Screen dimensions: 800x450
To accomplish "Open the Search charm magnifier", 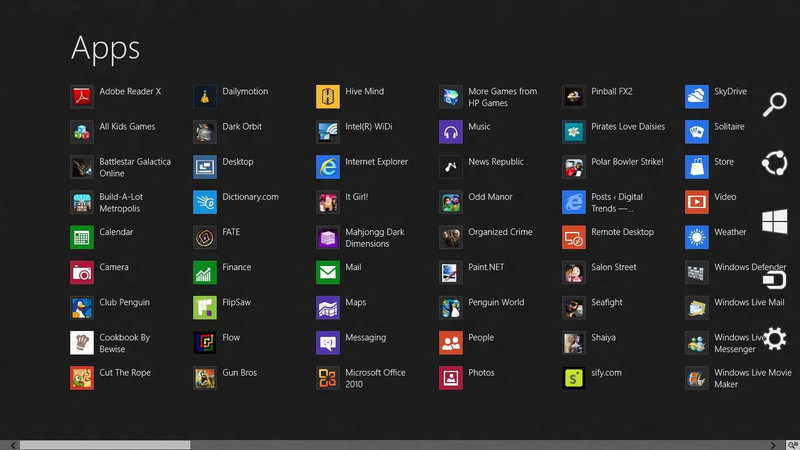I will click(774, 105).
